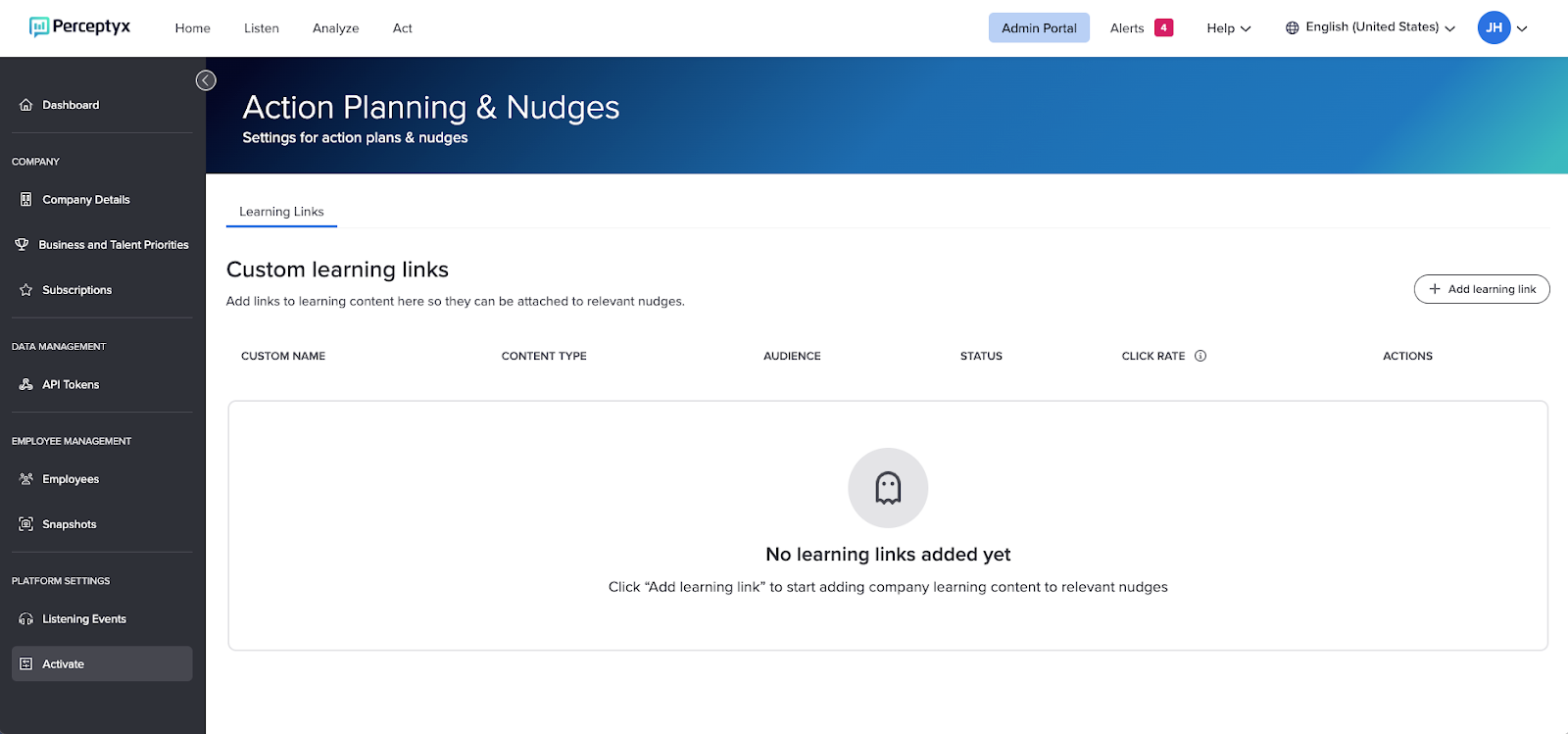Click the STATUS column header

click(981, 356)
